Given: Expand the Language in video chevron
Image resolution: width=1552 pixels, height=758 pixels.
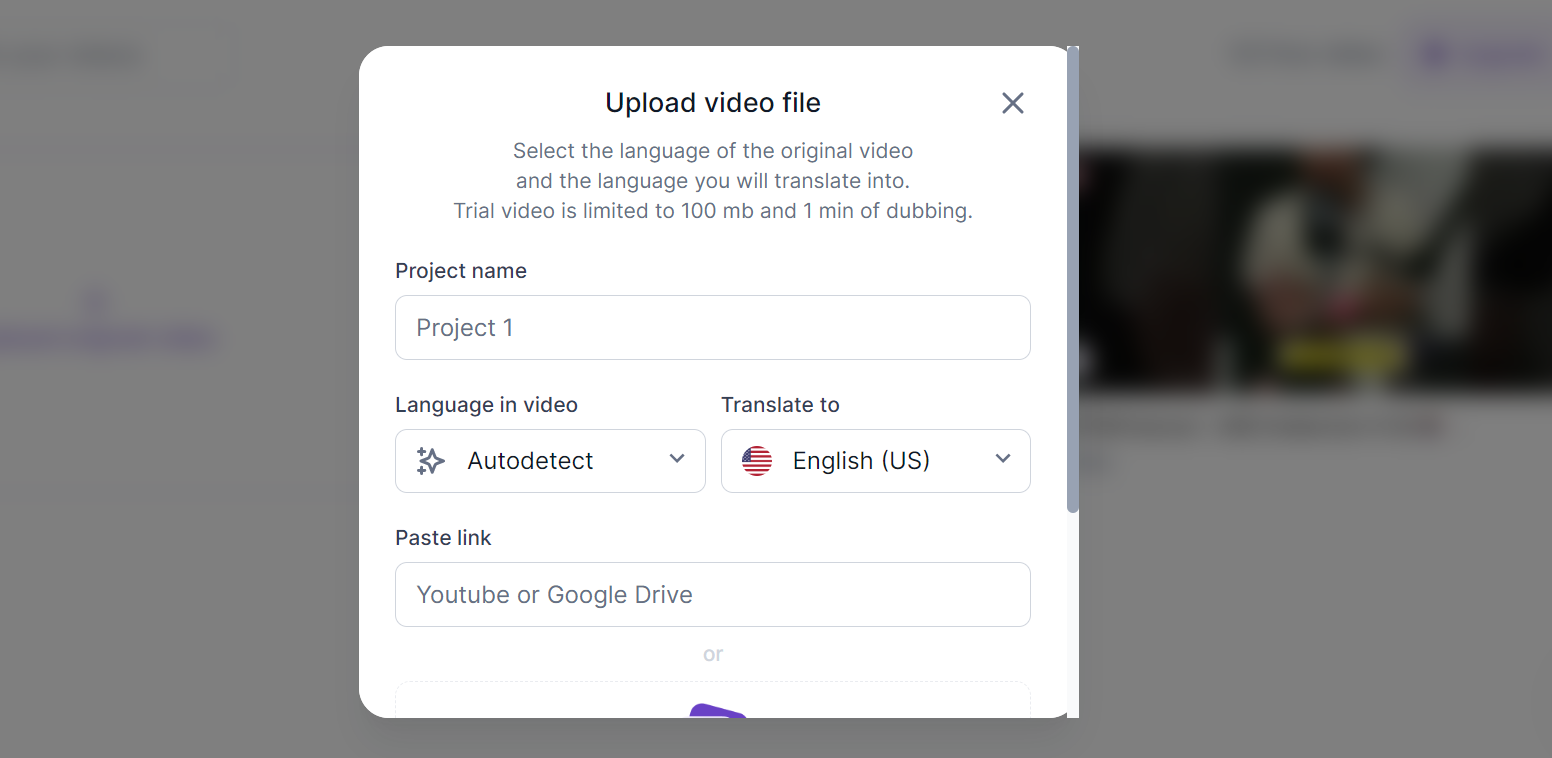Looking at the screenshot, I should tap(677, 459).
